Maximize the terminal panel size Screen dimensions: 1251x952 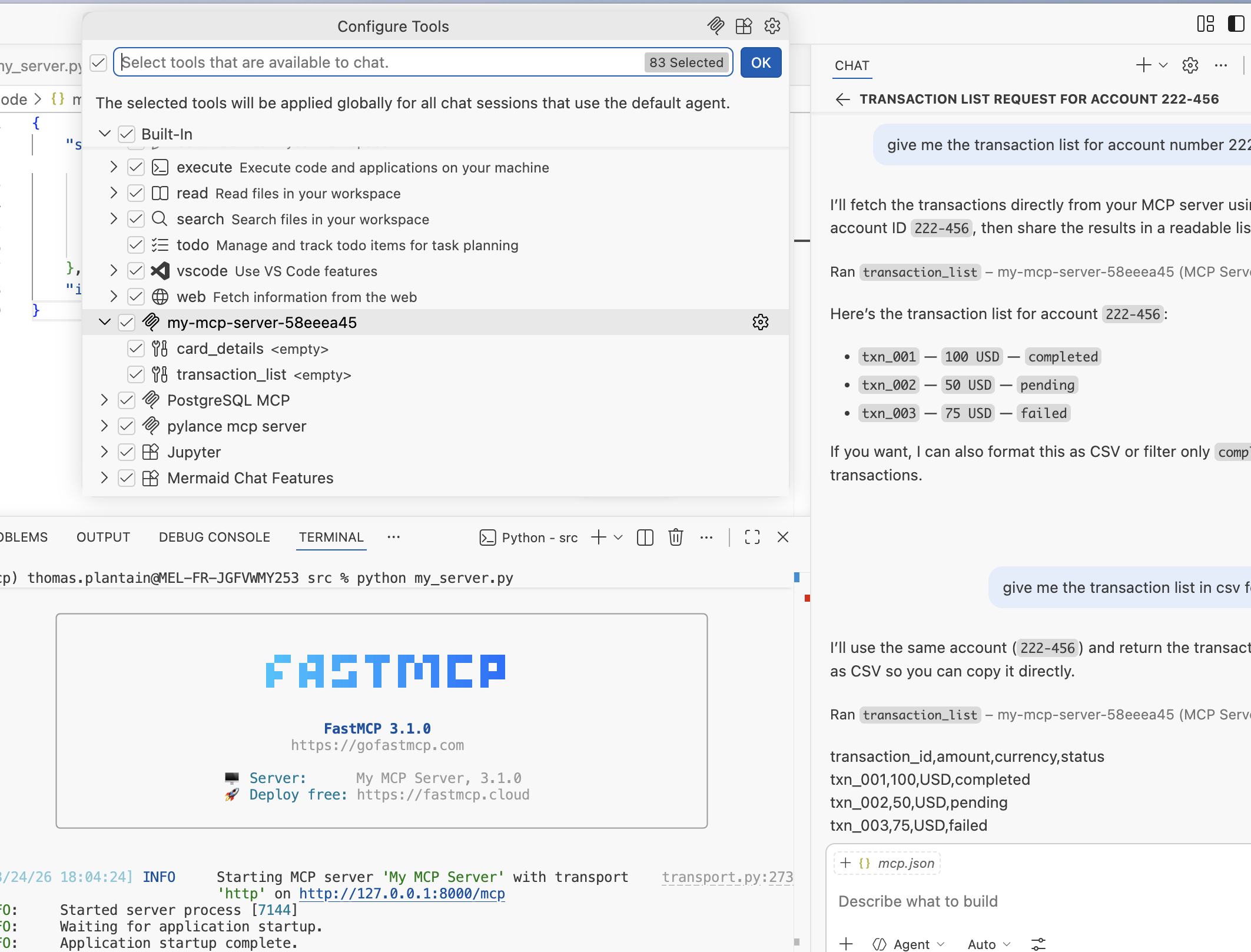(752, 537)
